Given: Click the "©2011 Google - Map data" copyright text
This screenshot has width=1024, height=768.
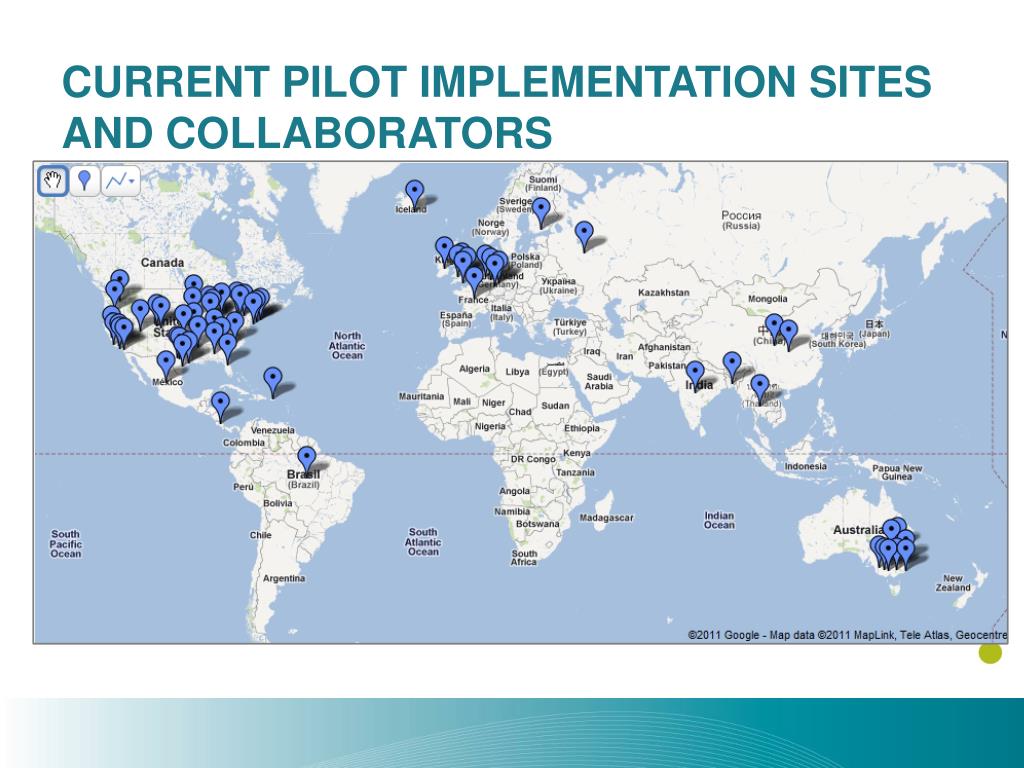Looking at the screenshot, I should click(751, 635).
